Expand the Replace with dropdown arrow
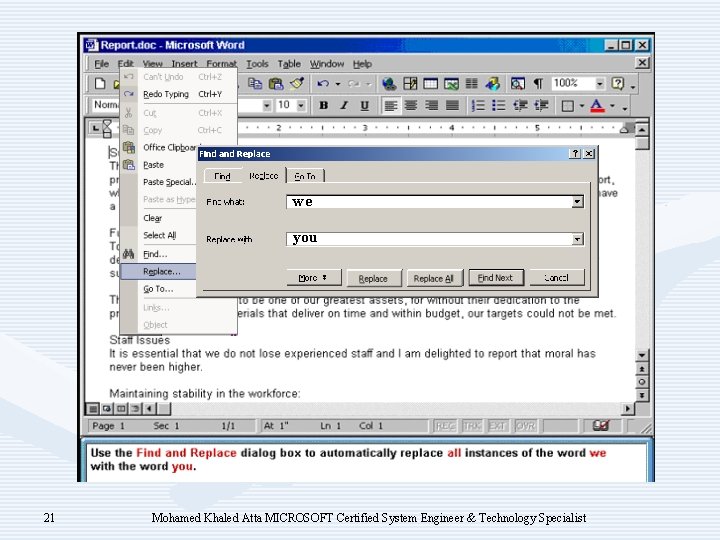Image resolution: width=720 pixels, height=540 pixels. [577, 239]
